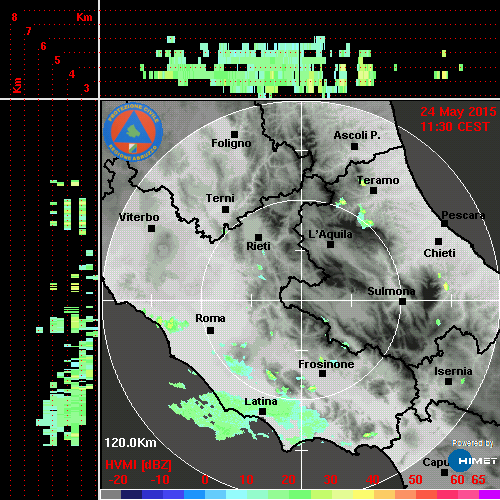Select the L'Aquila city marker square
Image resolution: width=500 pixels, height=500 pixels.
[x=330, y=245]
